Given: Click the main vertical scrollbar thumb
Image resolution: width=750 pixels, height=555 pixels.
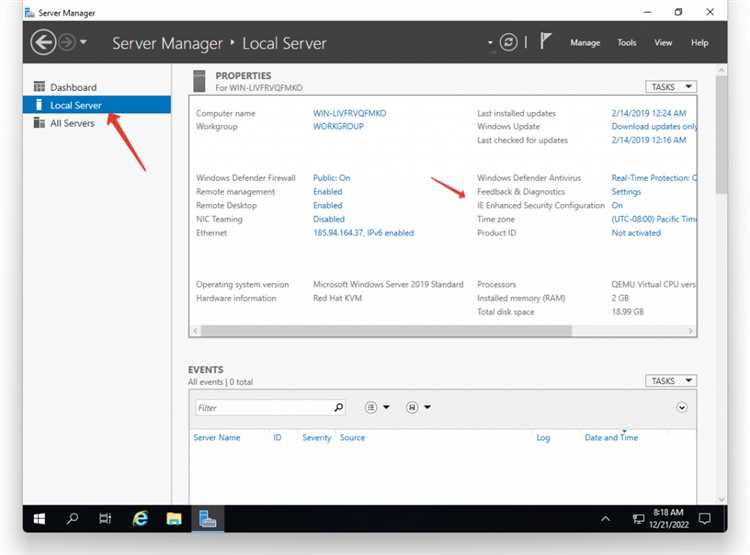Looking at the screenshot, I should (721, 135).
